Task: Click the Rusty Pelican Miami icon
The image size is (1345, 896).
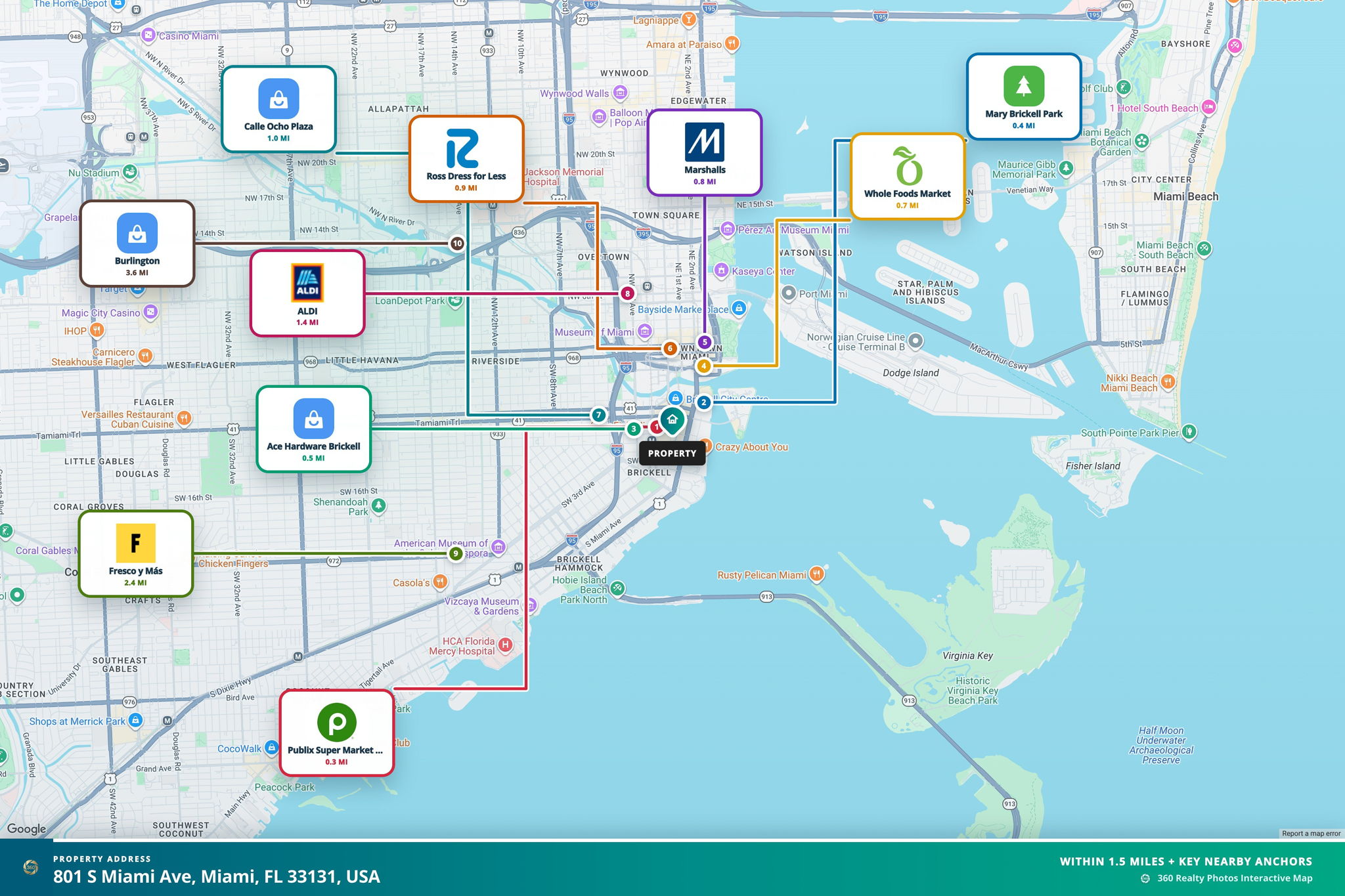Action: coord(816,574)
